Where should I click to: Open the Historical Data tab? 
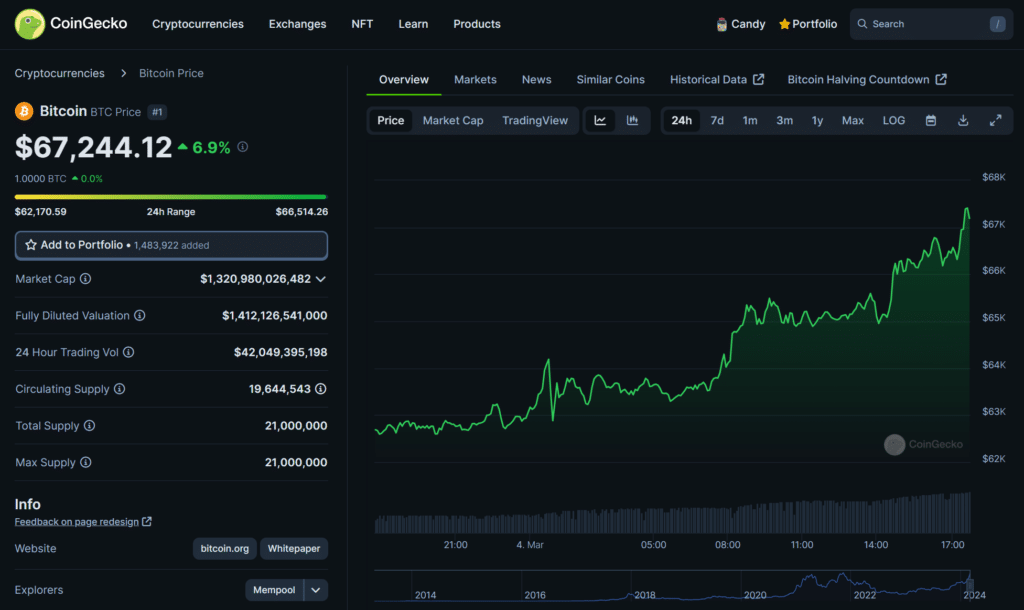click(x=716, y=80)
